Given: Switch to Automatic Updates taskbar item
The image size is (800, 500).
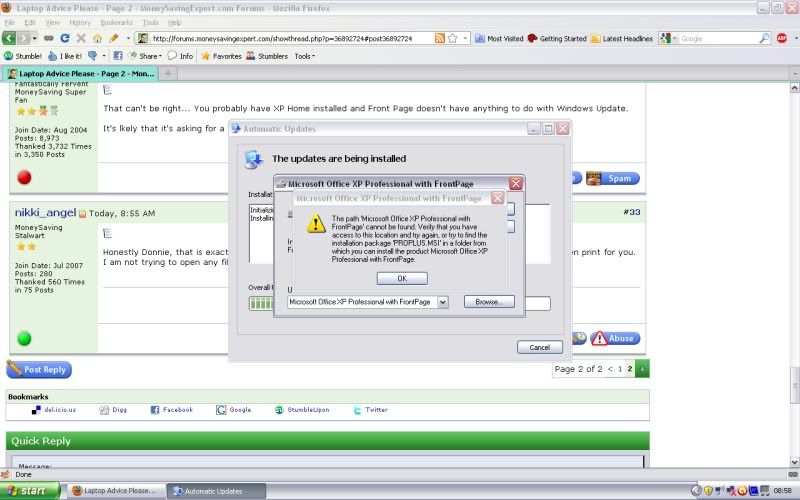Looking at the screenshot, I should pyautogui.click(x=216, y=491).
